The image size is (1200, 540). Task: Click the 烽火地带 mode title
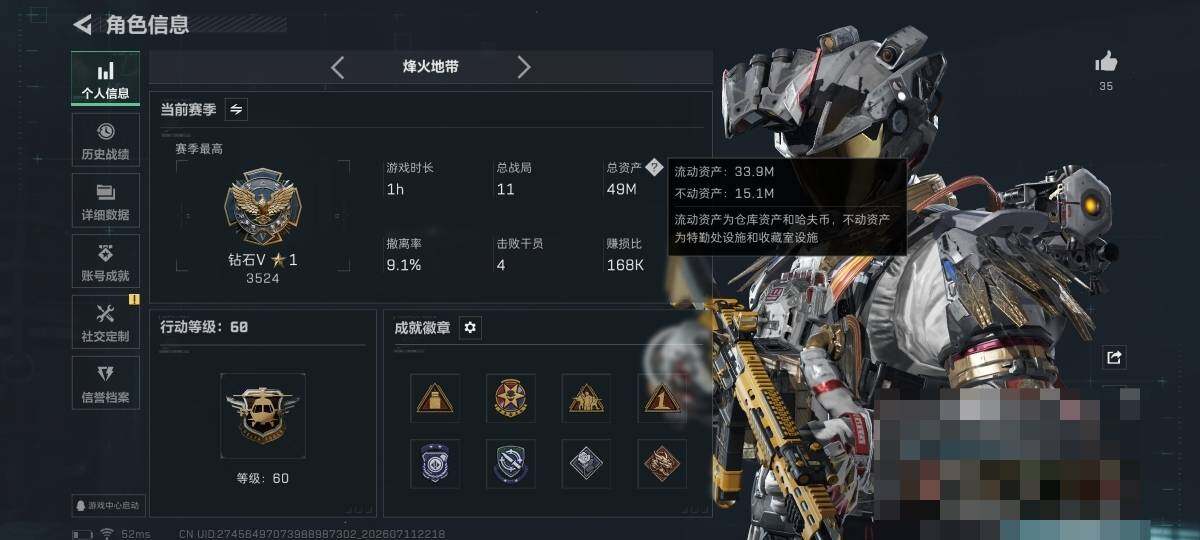click(x=431, y=67)
